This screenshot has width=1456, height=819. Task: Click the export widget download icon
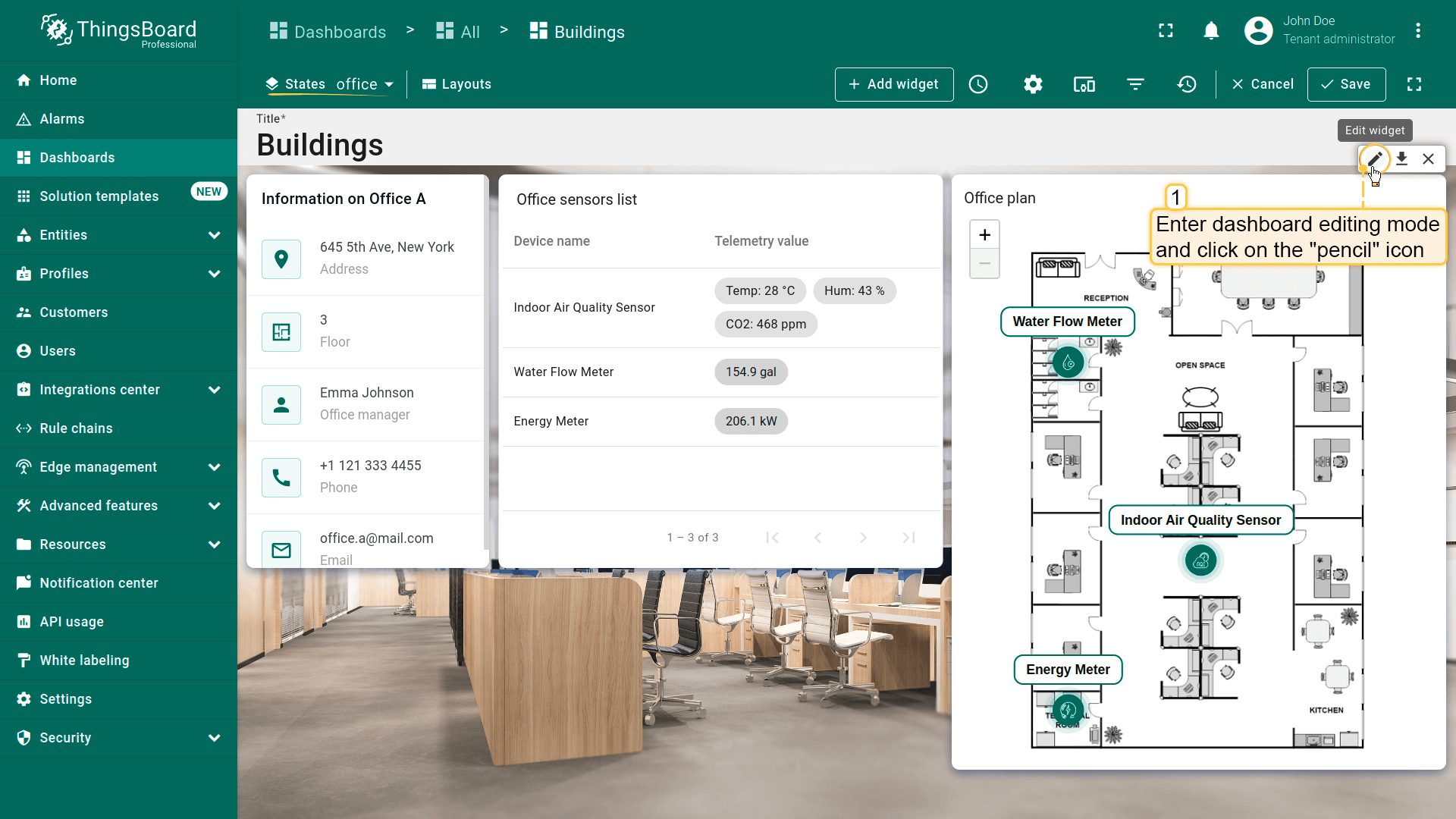[1401, 159]
